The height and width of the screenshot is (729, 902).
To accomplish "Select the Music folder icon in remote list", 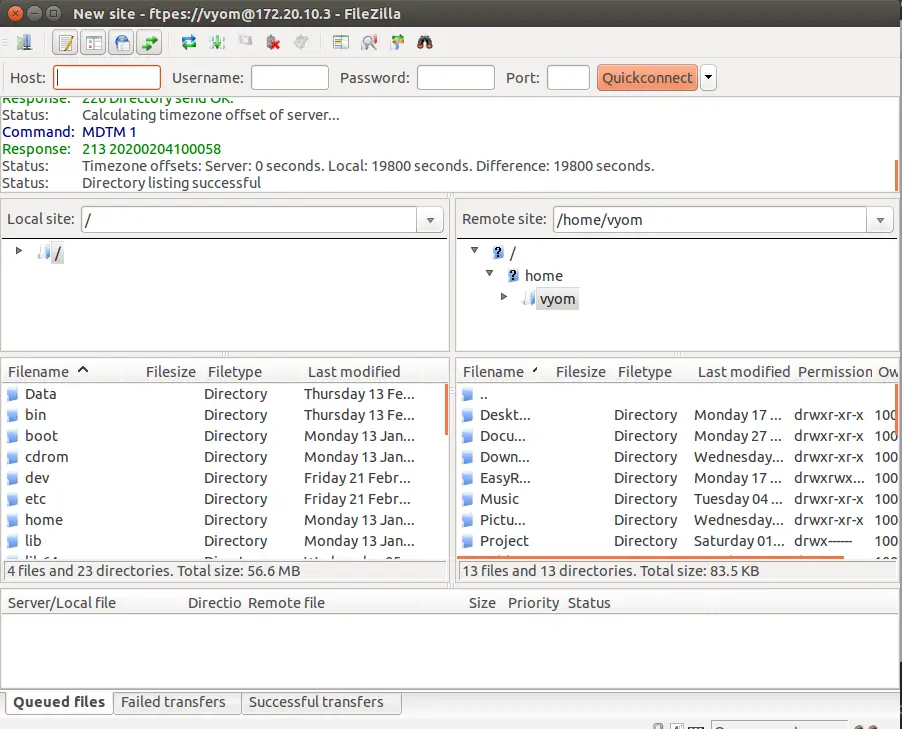I will pos(468,499).
